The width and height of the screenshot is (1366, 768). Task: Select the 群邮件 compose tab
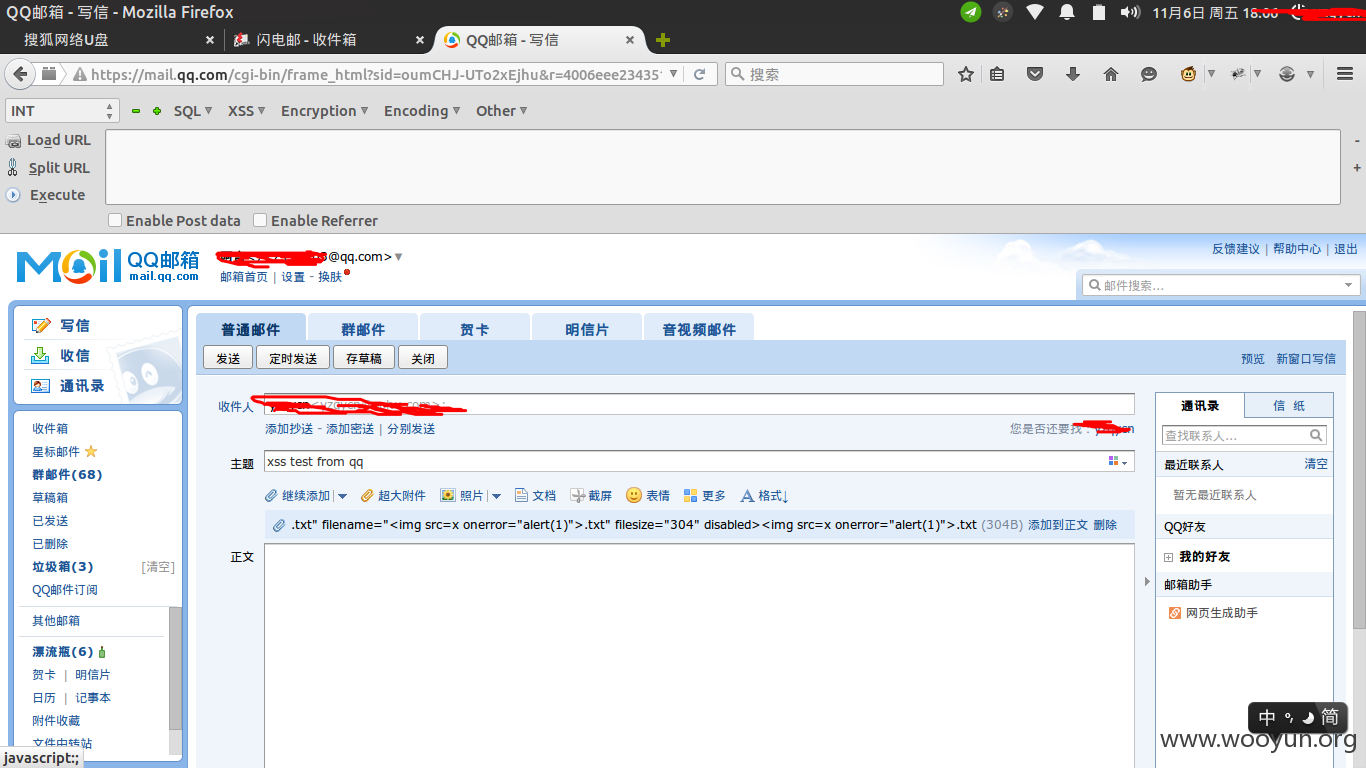pyautogui.click(x=362, y=329)
